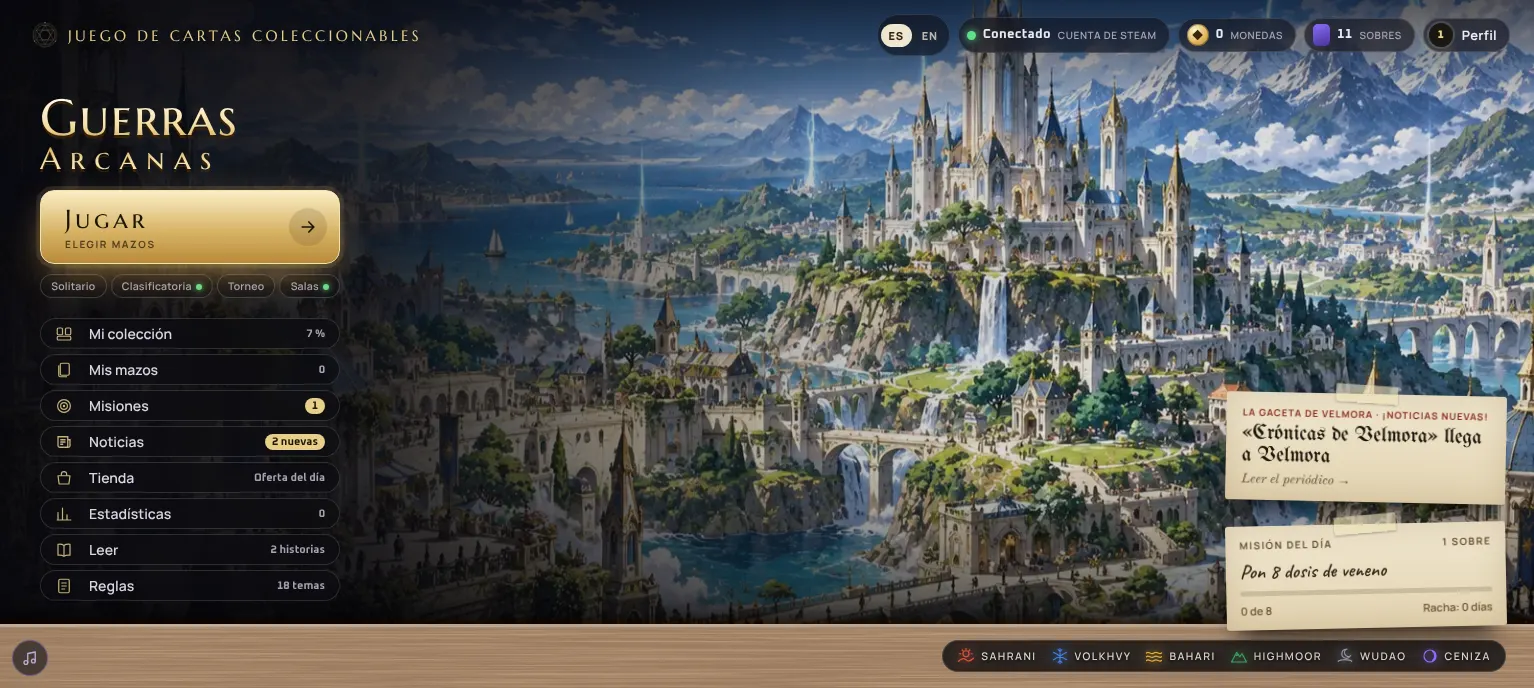Click the arrow on Jugar button
Viewport: 1534px width, 688px height.
coord(308,227)
